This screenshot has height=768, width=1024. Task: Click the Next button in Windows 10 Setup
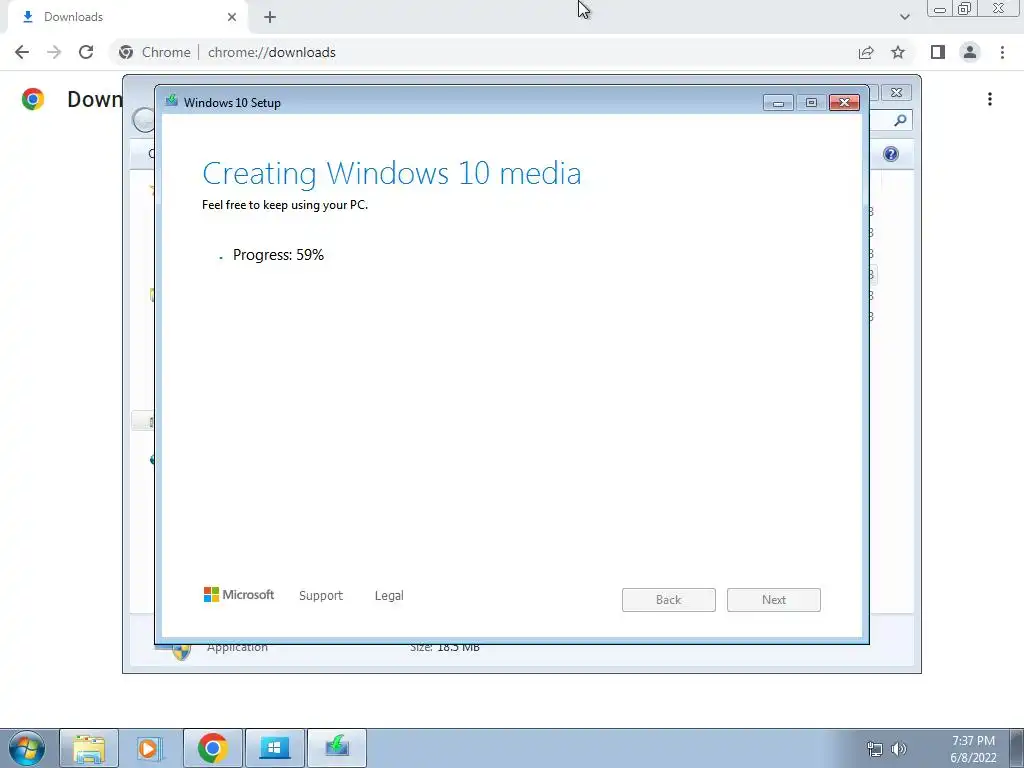774,600
